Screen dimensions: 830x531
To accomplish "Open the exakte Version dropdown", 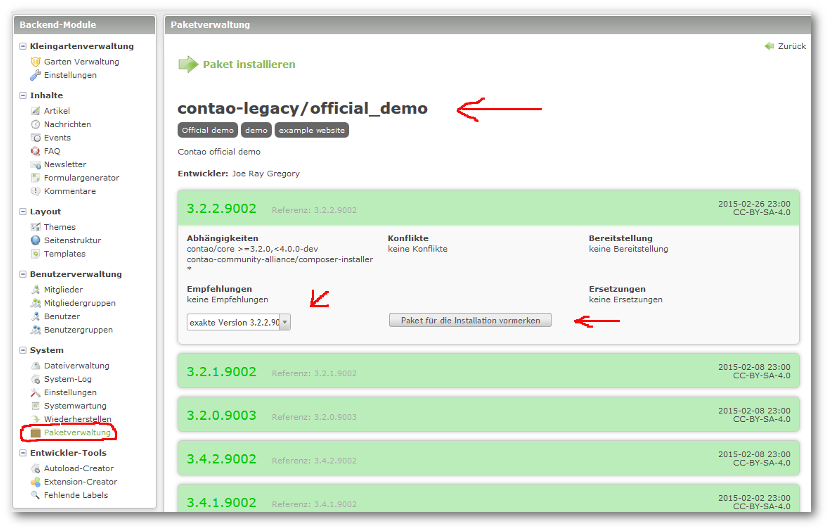I will [x=239, y=322].
